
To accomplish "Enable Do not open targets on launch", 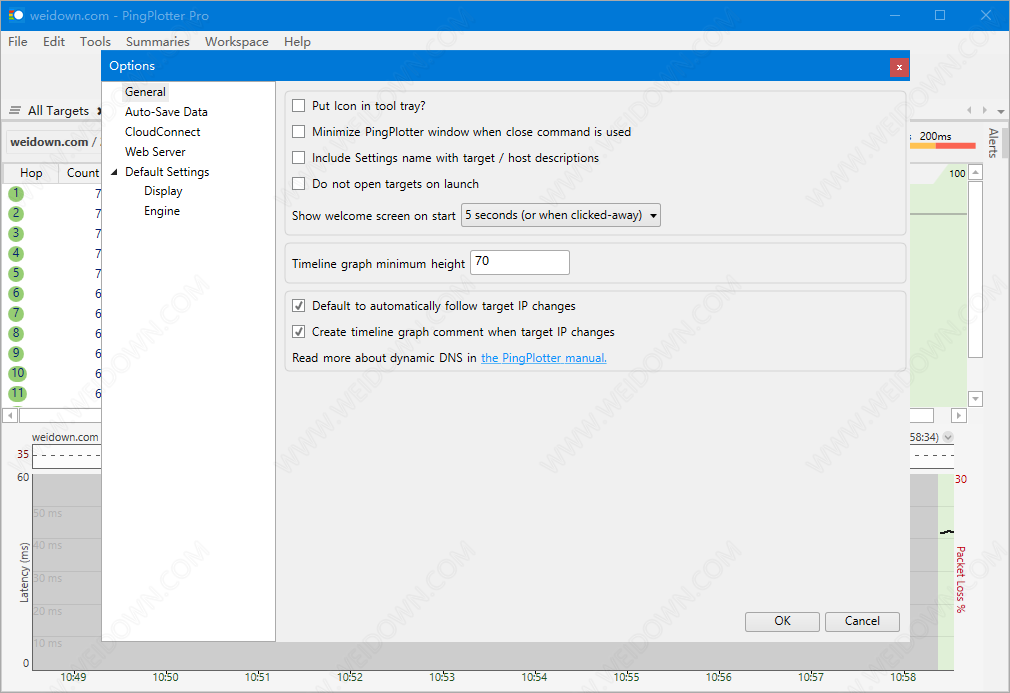I will 298,184.
